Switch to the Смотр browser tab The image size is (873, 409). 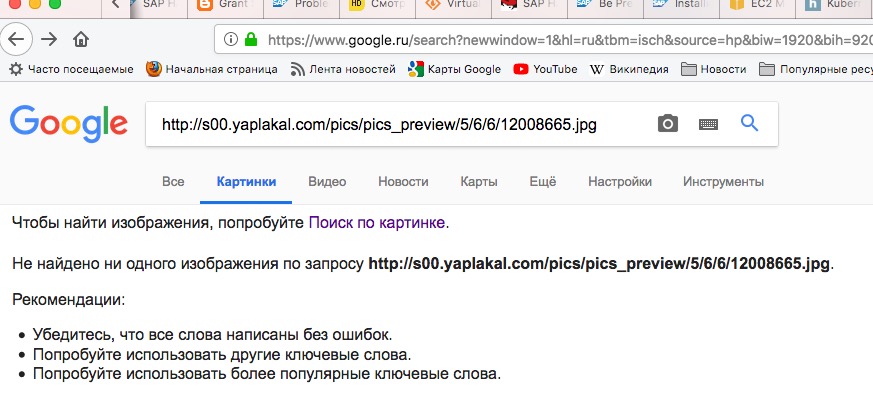click(x=376, y=6)
